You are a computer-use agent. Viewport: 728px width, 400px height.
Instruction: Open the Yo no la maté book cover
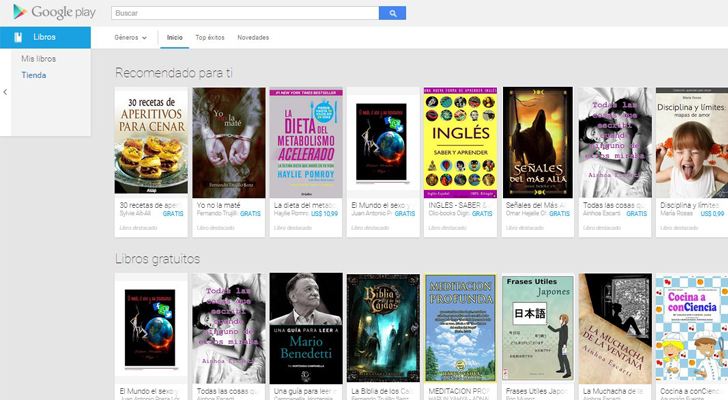(x=229, y=142)
